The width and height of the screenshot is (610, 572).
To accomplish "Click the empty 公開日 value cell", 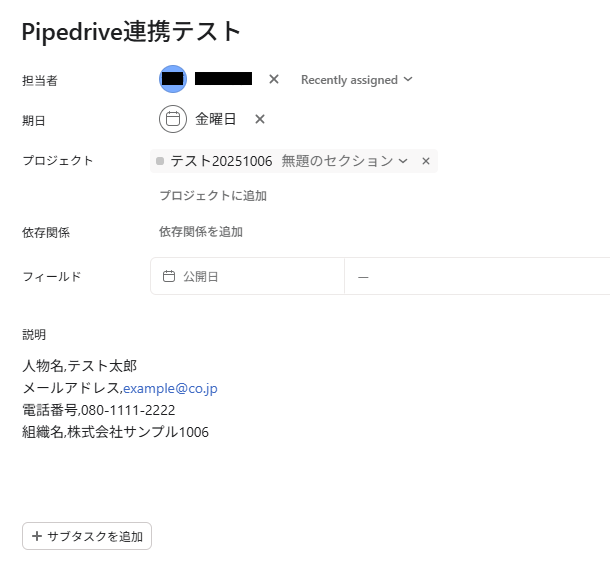I will (470, 277).
